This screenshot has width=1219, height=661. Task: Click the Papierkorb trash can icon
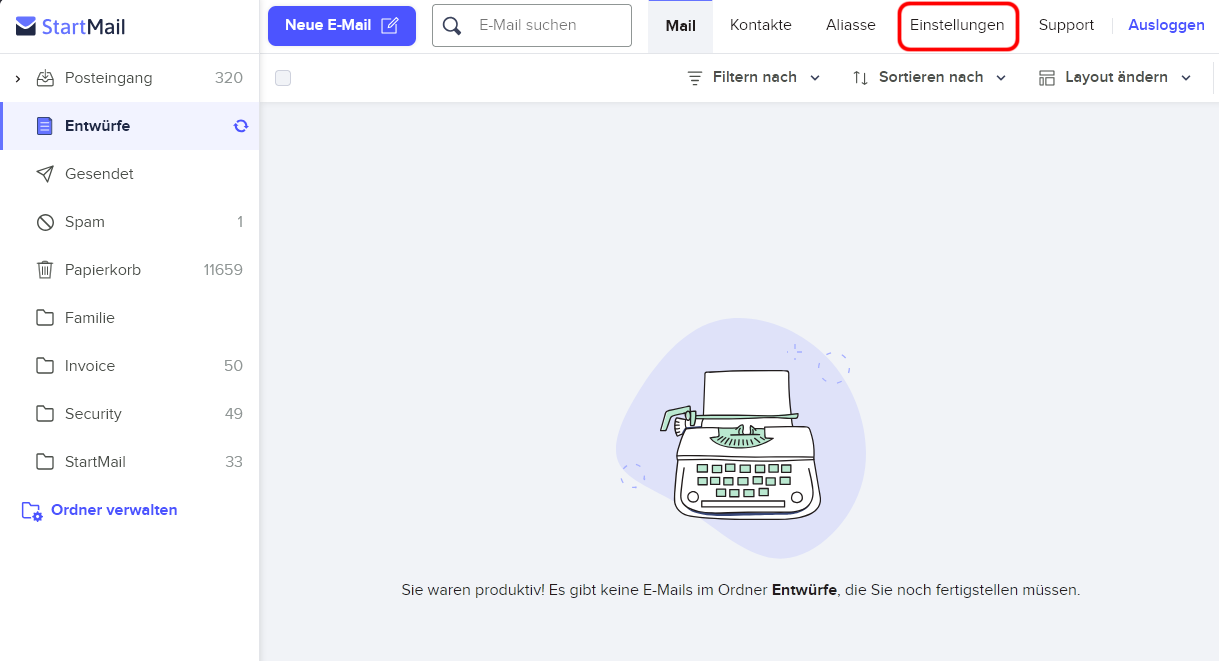pos(45,270)
